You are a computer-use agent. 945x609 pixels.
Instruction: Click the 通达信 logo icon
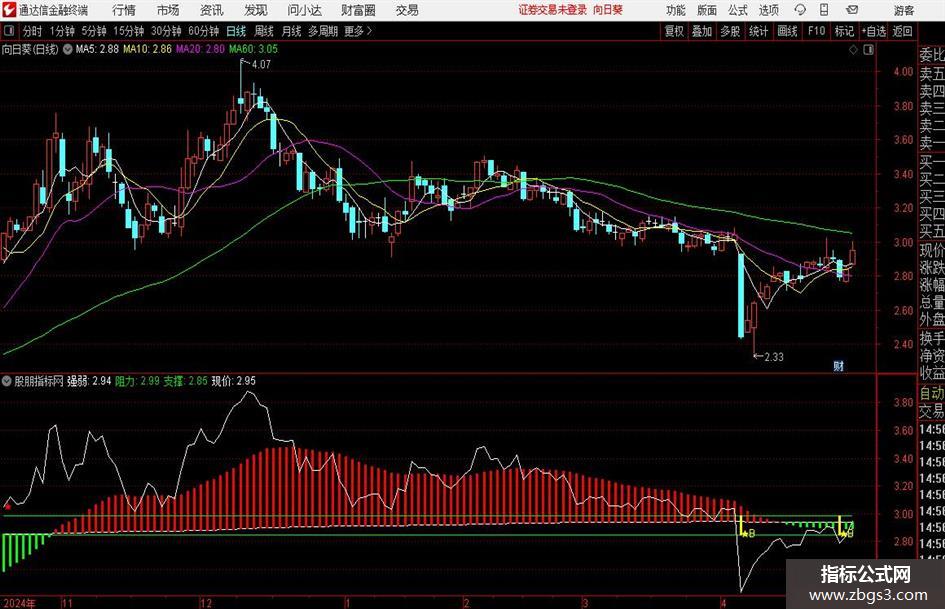point(8,10)
